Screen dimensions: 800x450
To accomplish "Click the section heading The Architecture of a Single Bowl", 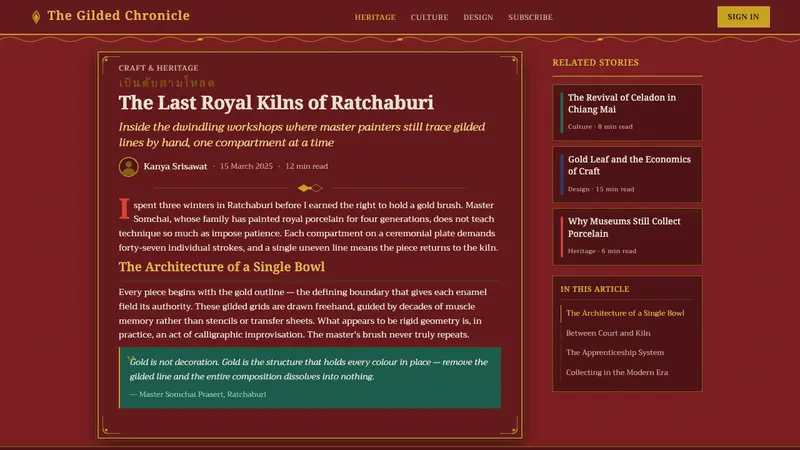I will pos(221,267).
